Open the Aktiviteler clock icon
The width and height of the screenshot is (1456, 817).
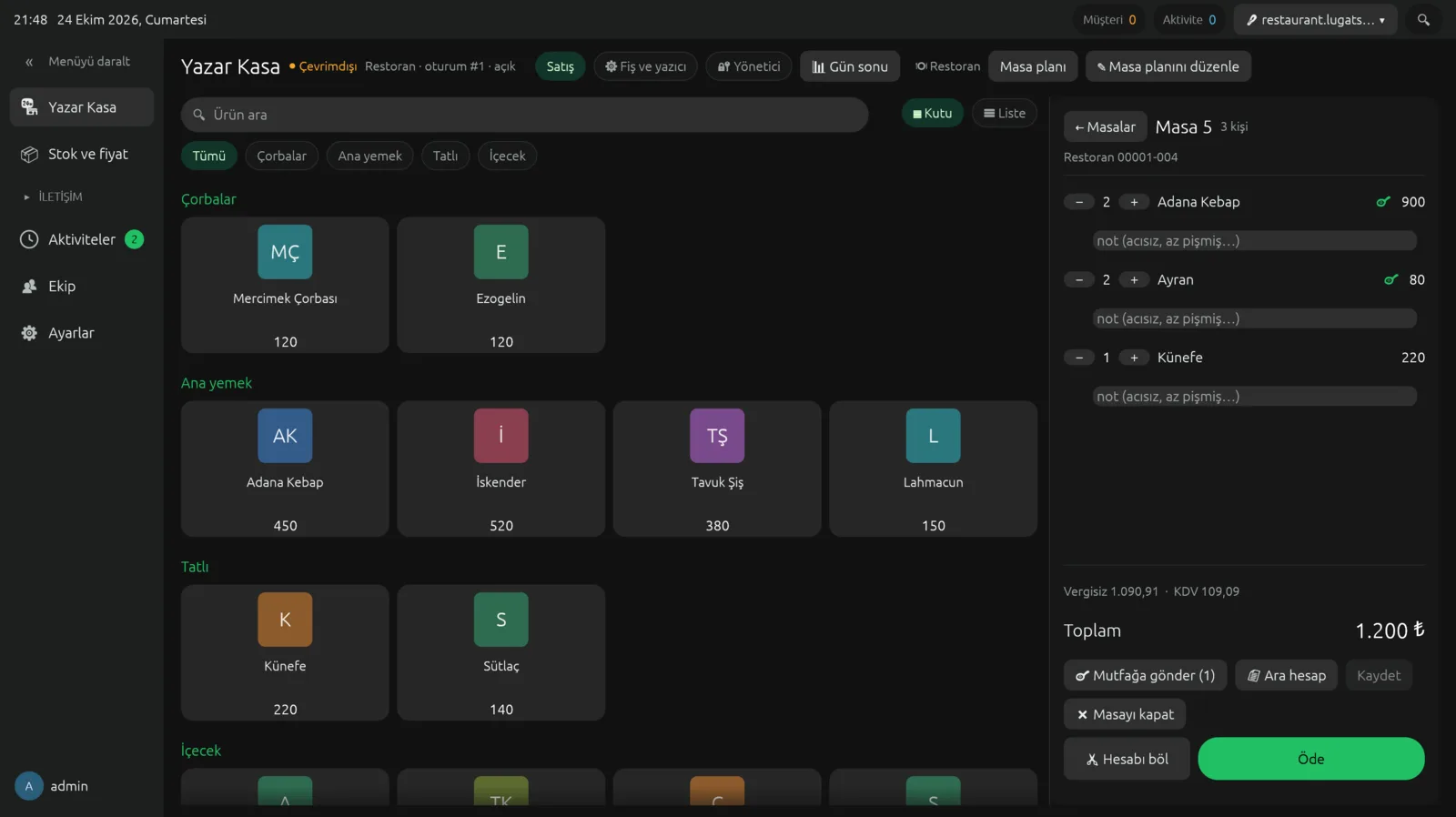(x=29, y=239)
